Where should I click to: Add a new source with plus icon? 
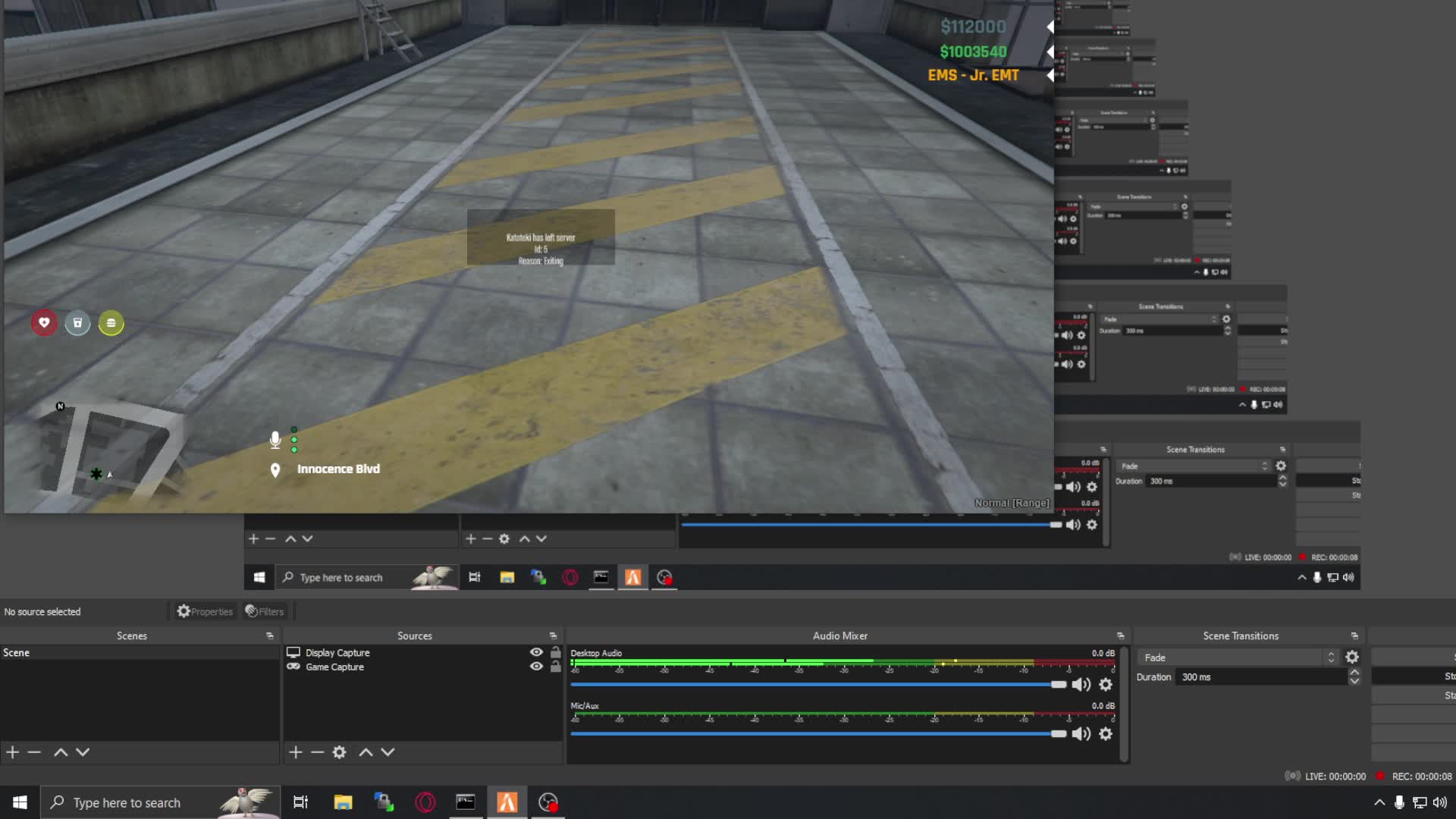pos(295,752)
